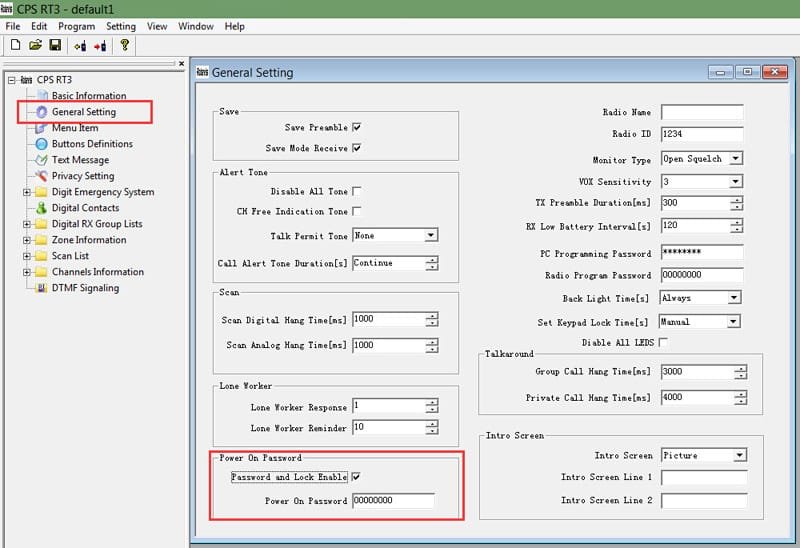Viewport: 800px width, 548px height.
Task: Click the Digit Emergency System folder icon
Action: pyautogui.click(x=41, y=192)
